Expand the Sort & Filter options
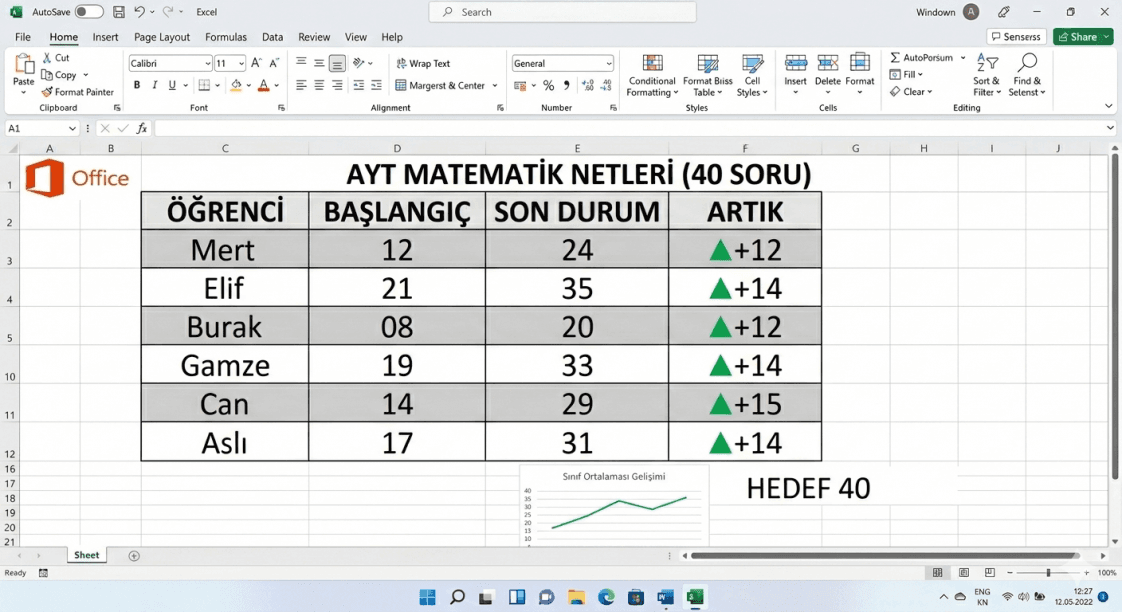Image resolution: width=1122 pixels, height=612 pixels. pos(986,76)
